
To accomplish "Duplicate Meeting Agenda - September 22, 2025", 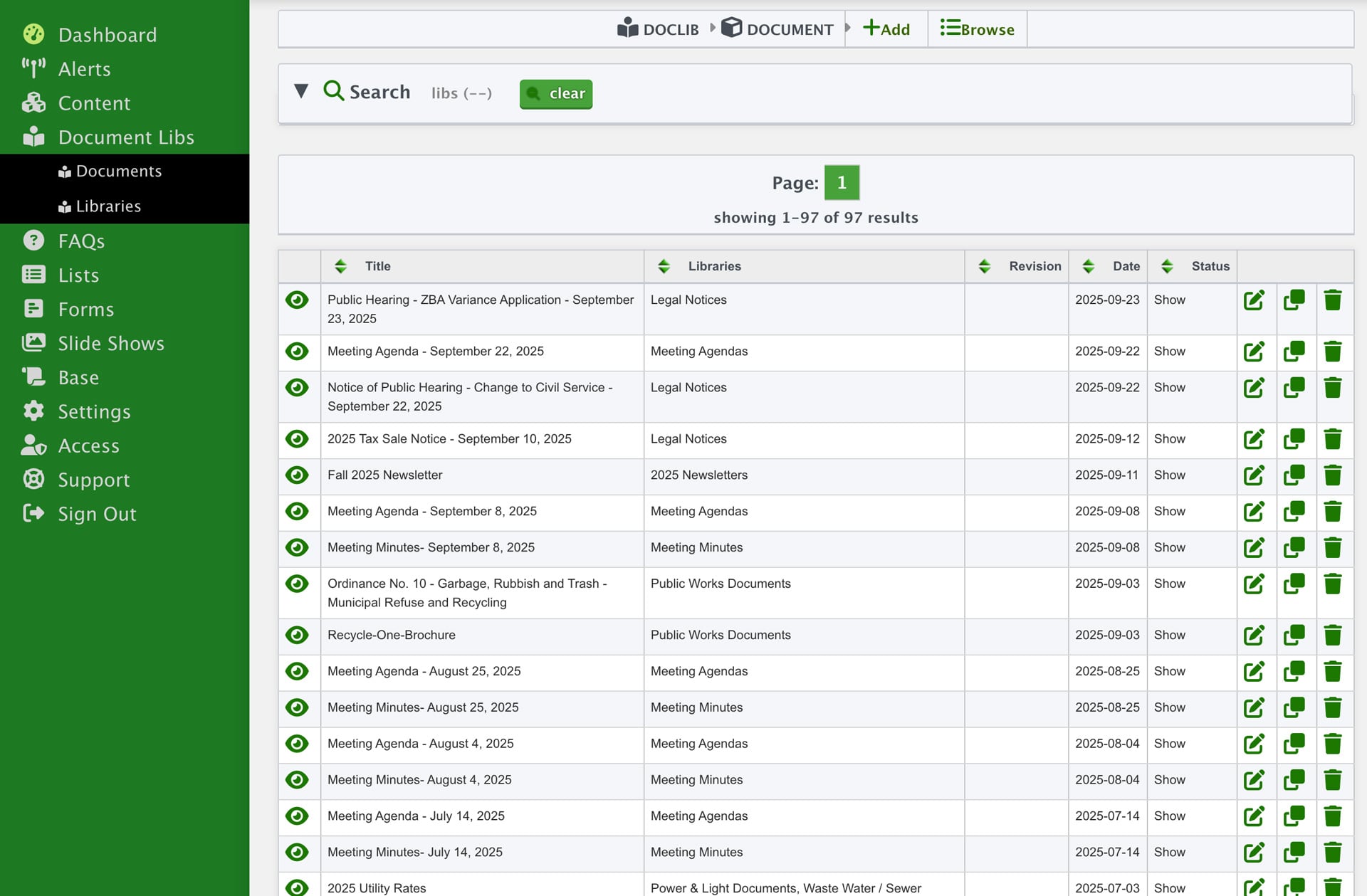I will point(1294,352).
